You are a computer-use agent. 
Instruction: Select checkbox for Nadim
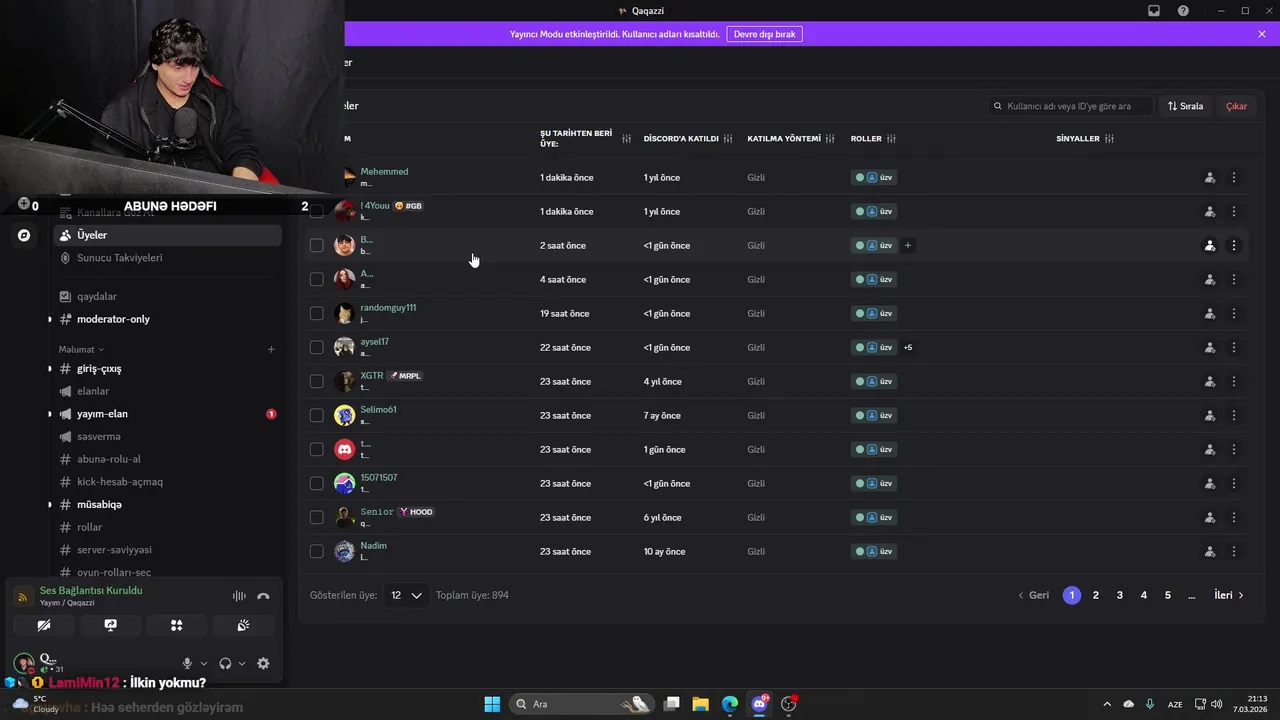[316, 551]
